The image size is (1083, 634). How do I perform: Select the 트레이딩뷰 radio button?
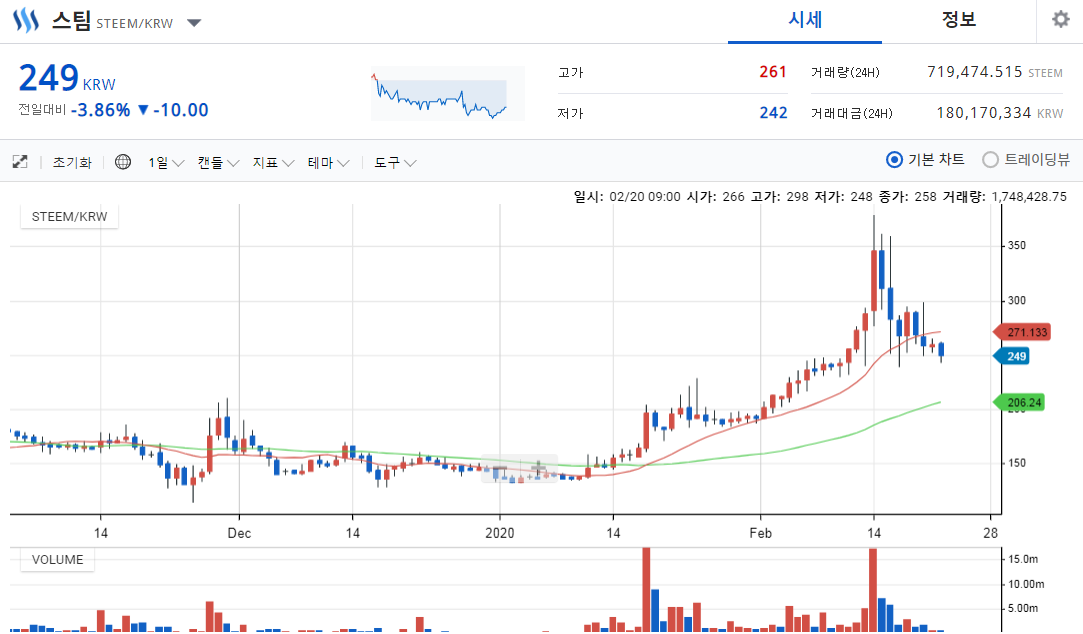click(990, 160)
